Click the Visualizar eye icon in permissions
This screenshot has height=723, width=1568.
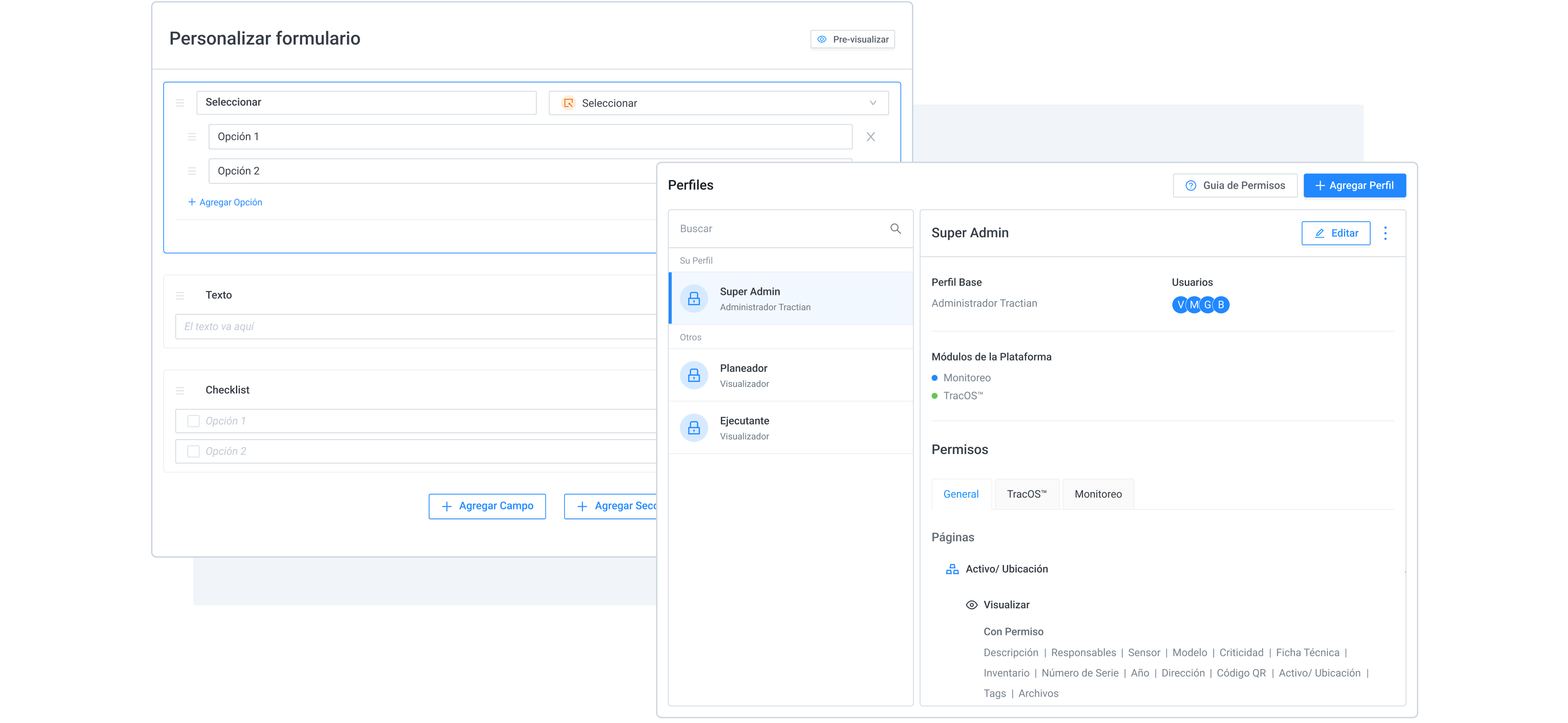tap(971, 605)
